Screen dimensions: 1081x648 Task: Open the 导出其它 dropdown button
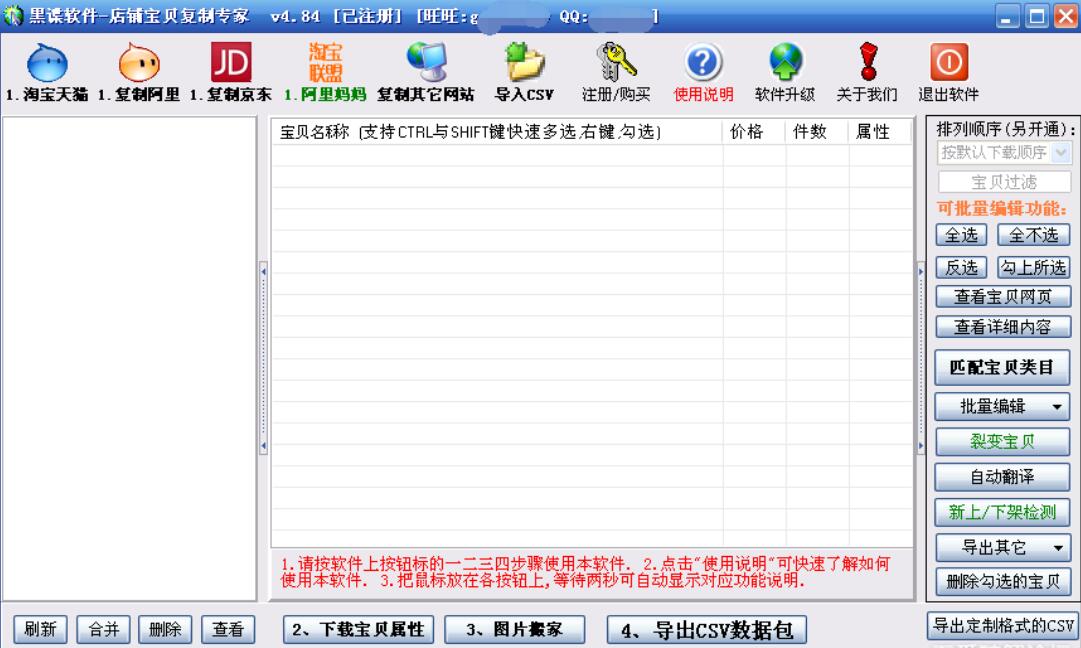click(1002, 548)
